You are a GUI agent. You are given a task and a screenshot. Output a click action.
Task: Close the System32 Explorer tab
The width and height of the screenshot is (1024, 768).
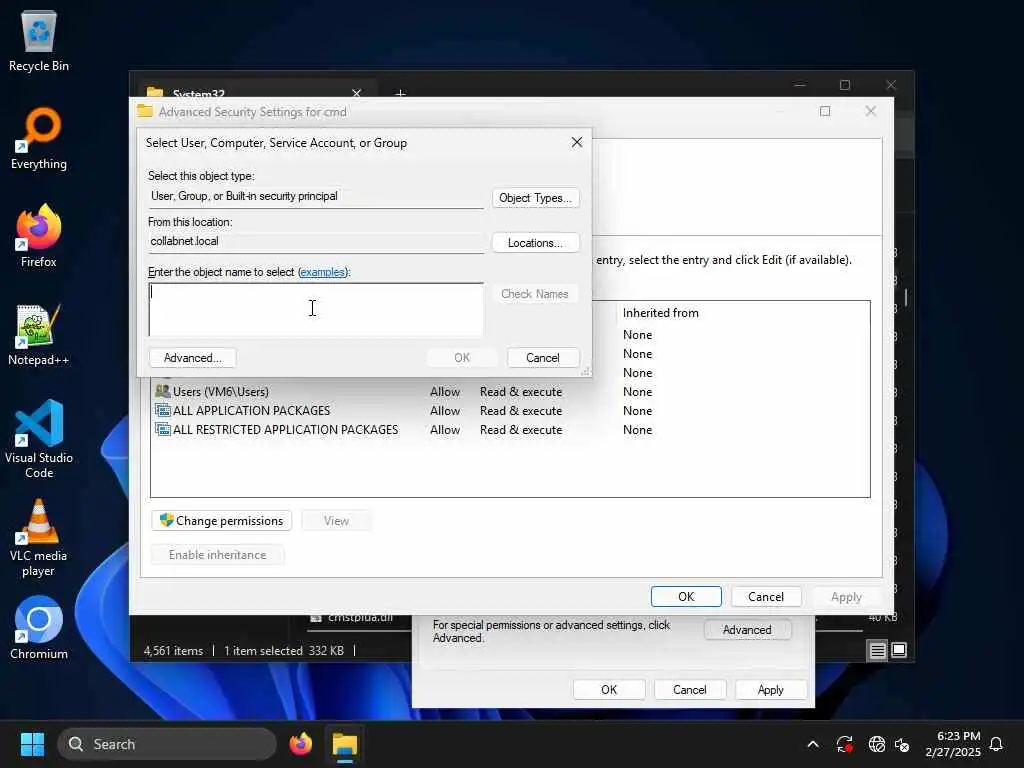point(357,93)
